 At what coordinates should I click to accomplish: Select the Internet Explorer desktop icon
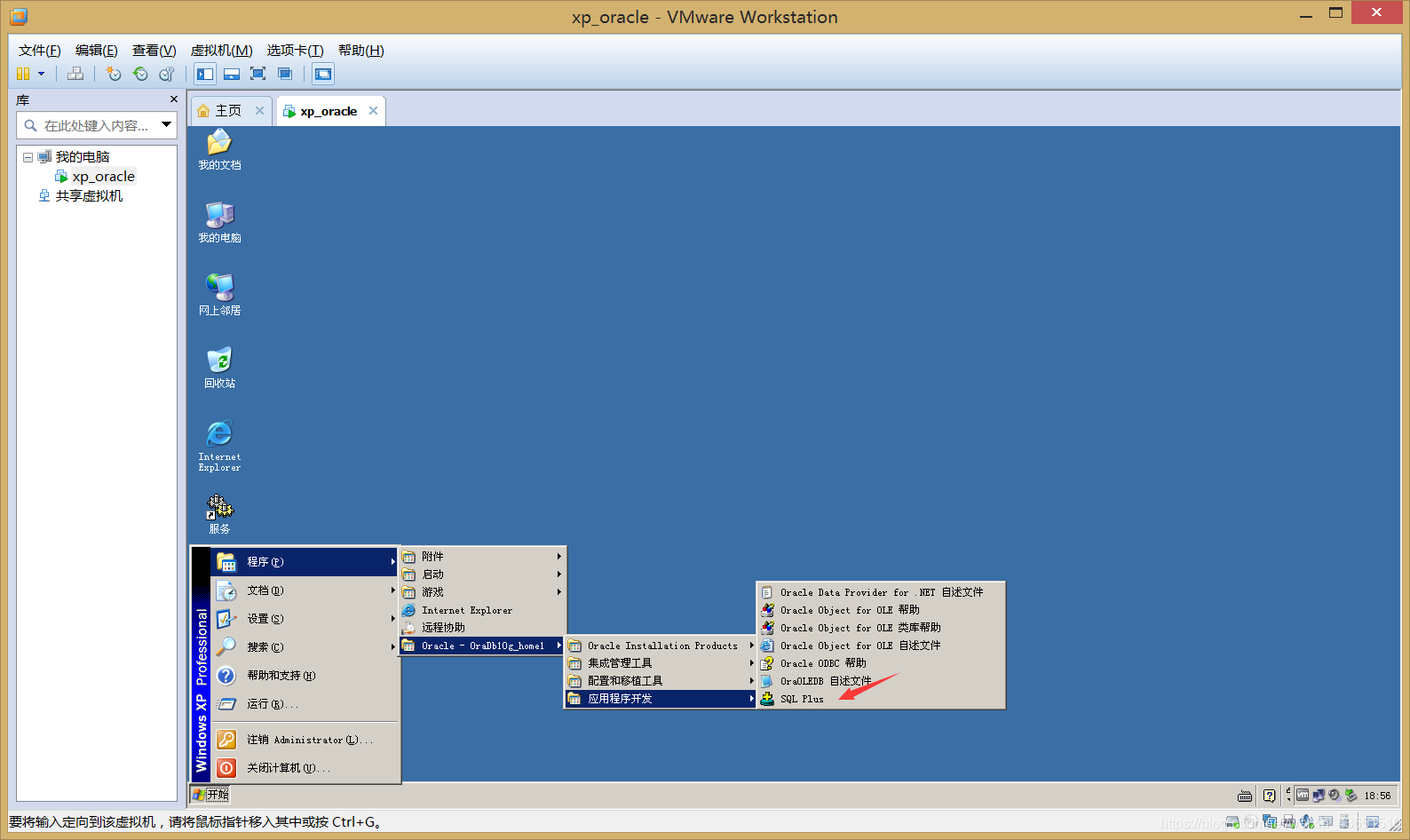pyautogui.click(x=219, y=446)
